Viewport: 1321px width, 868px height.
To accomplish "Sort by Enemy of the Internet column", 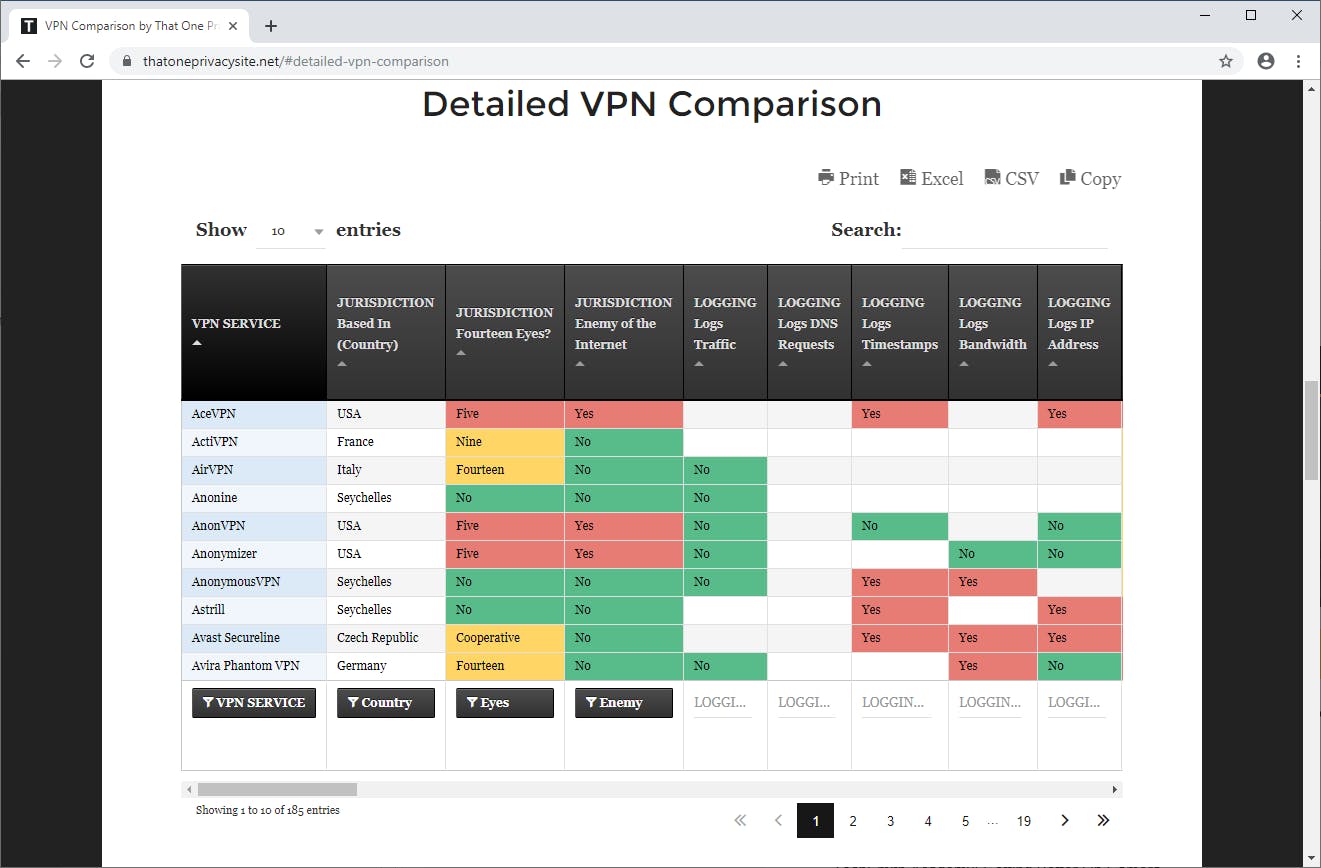I will tap(624, 332).
